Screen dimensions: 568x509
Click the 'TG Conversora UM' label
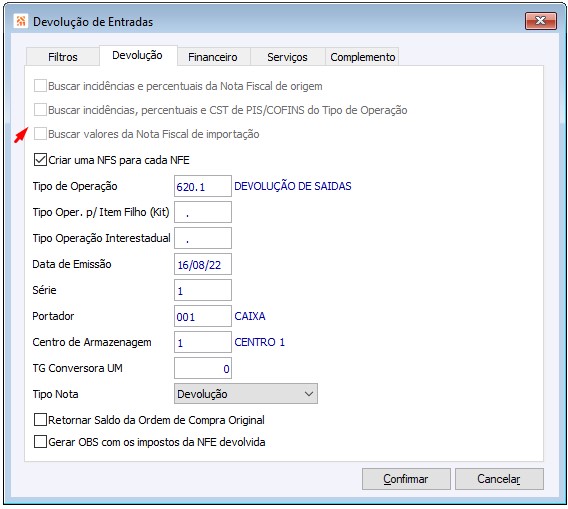pyautogui.click(x=78, y=368)
